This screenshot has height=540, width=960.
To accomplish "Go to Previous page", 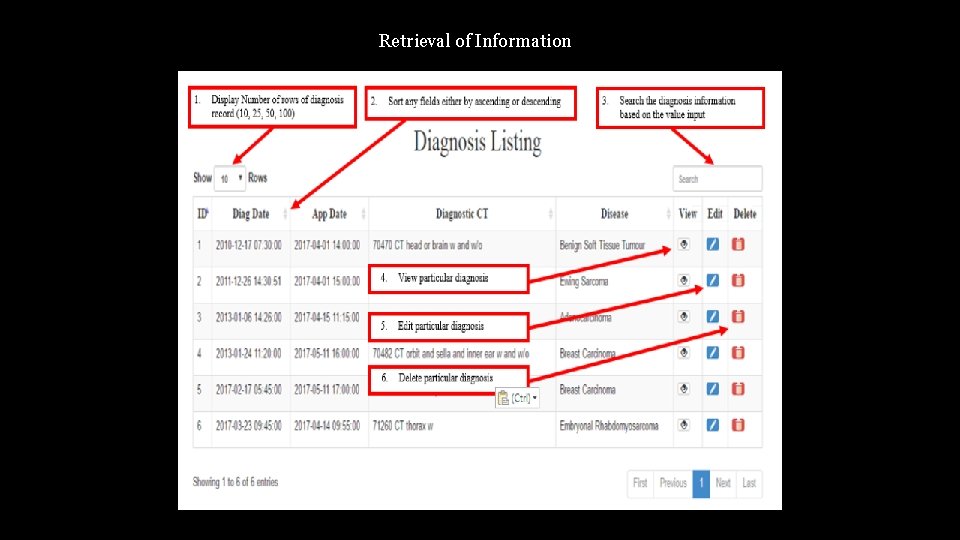I will (x=673, y=483).
